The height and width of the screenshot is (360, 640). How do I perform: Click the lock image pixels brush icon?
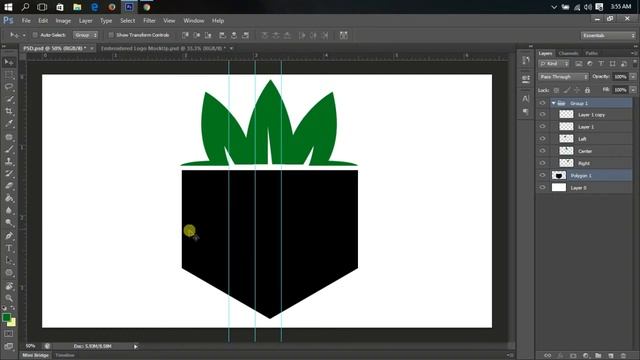[567, 90]
